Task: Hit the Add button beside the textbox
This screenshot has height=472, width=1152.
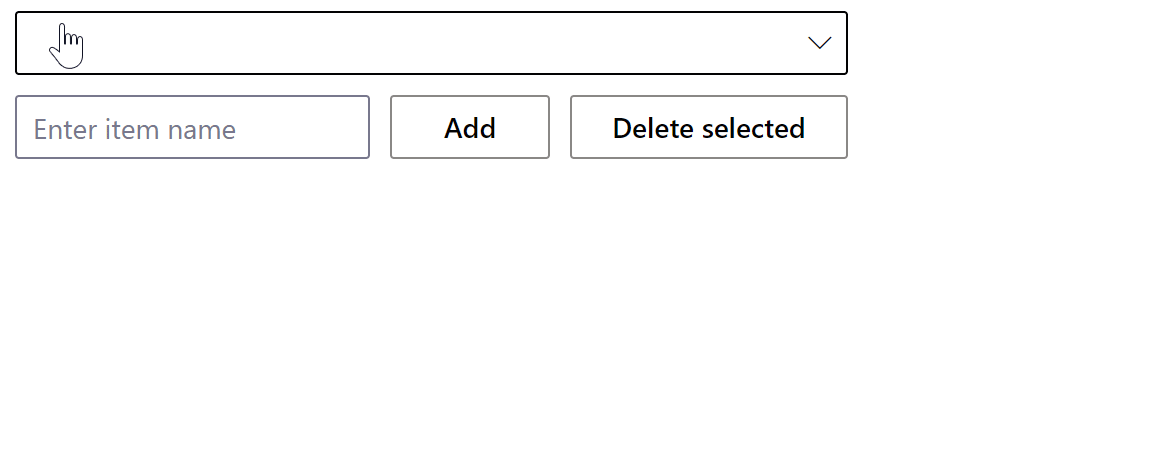Action: pyautogui.click(x=469, y=127)
